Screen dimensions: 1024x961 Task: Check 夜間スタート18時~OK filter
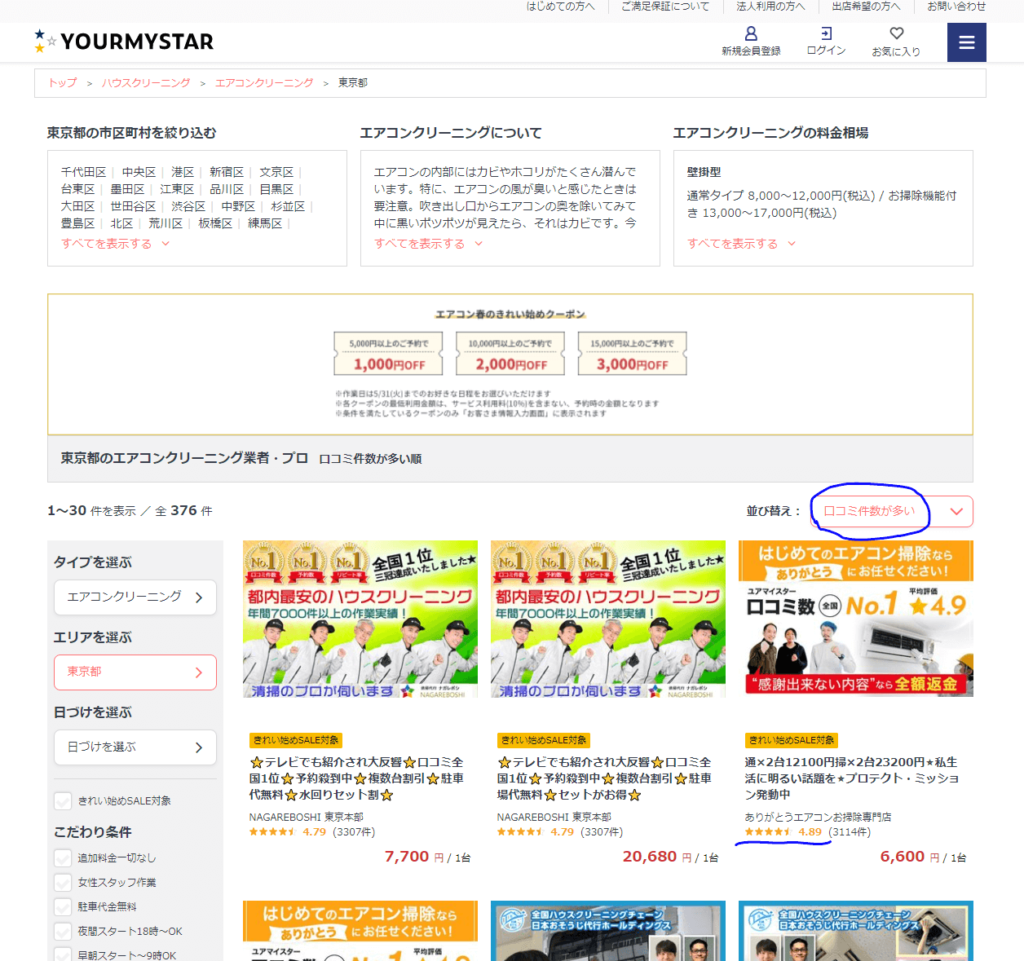tap(63, 932)
